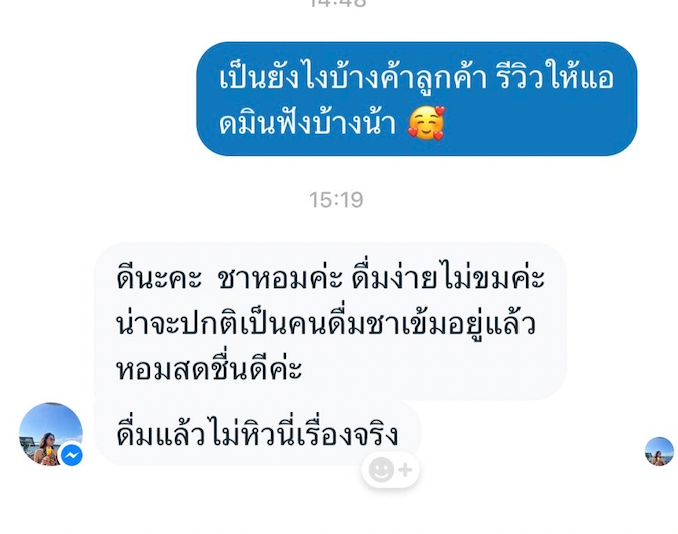
Task: Click the partially visible 14:48 timestamp
Action: 338,3
